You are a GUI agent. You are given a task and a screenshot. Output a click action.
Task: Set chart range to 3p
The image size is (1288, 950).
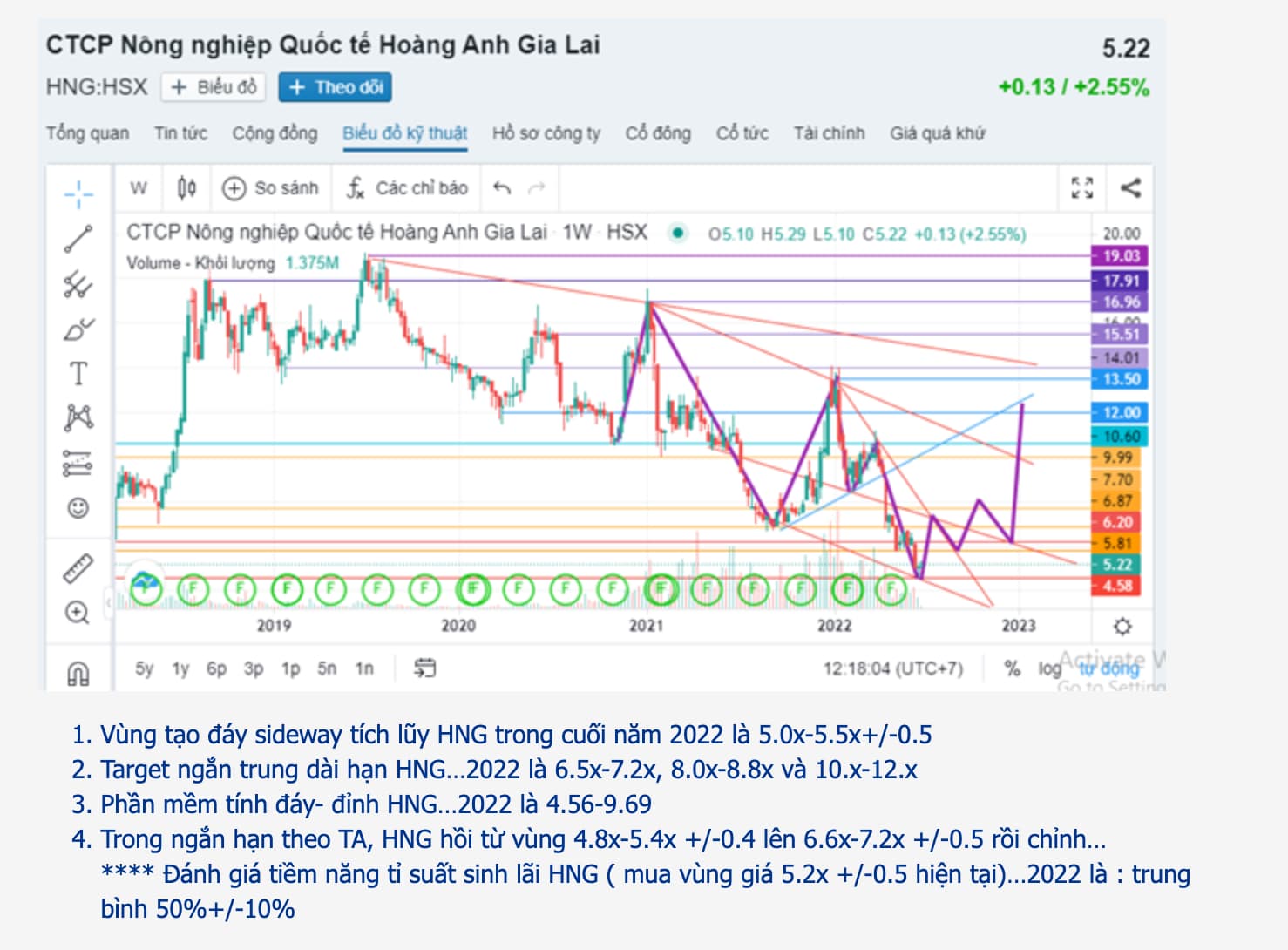[x=254, y=668]
